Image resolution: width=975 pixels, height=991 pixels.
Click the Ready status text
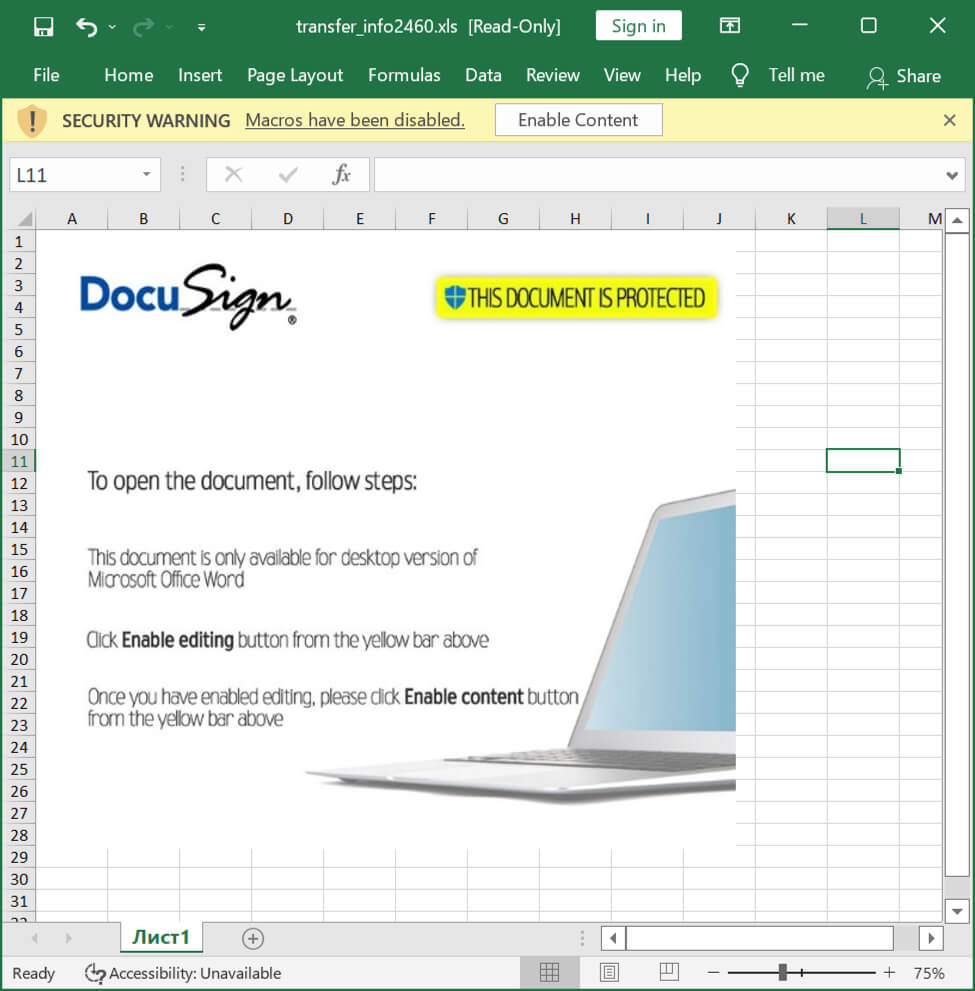click(x=33, y=973)
